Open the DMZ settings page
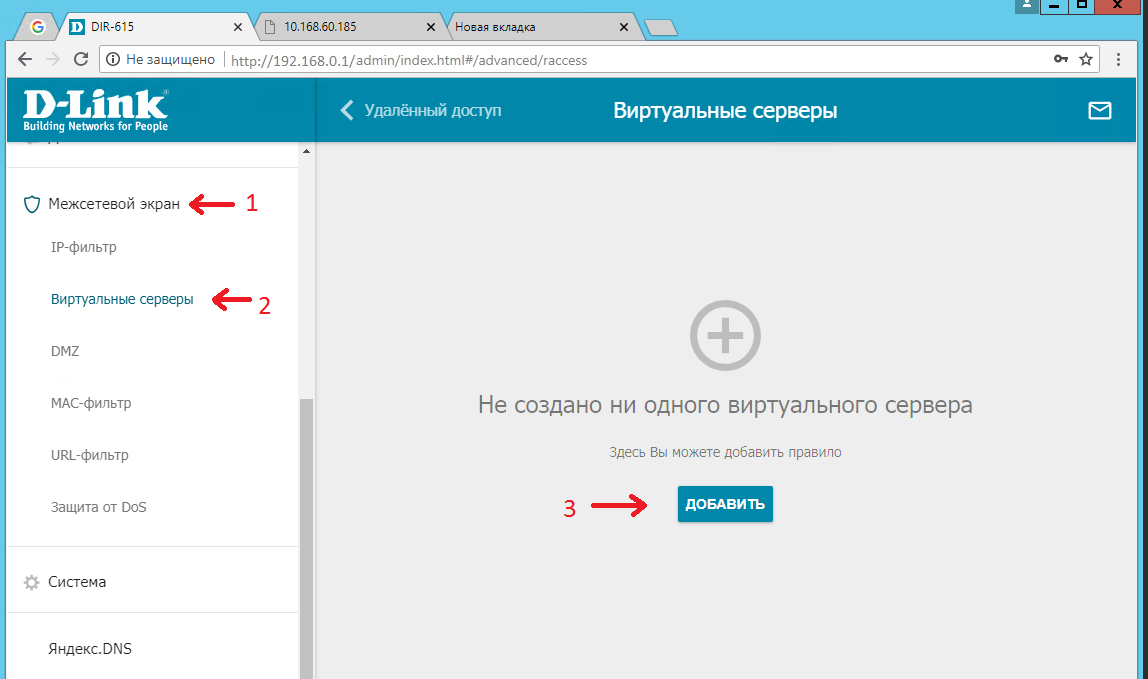Screen dimensions: 1148x679 point(65,352)
